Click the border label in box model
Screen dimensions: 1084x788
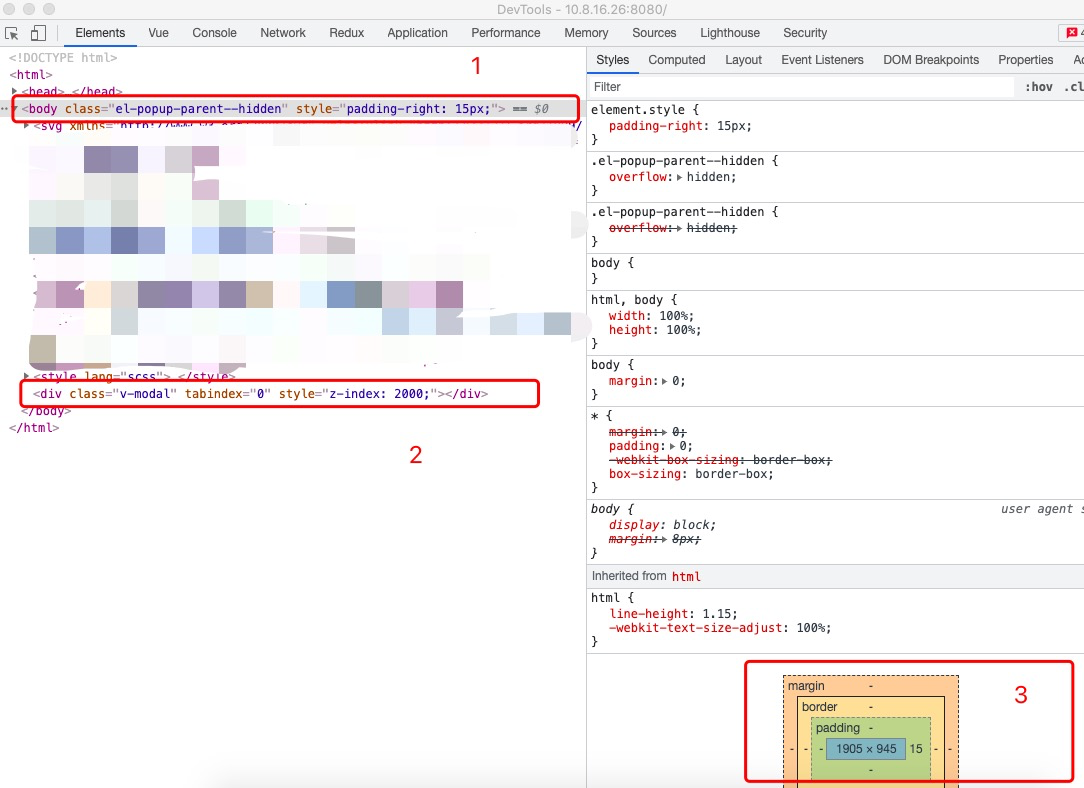coord(819,707)
